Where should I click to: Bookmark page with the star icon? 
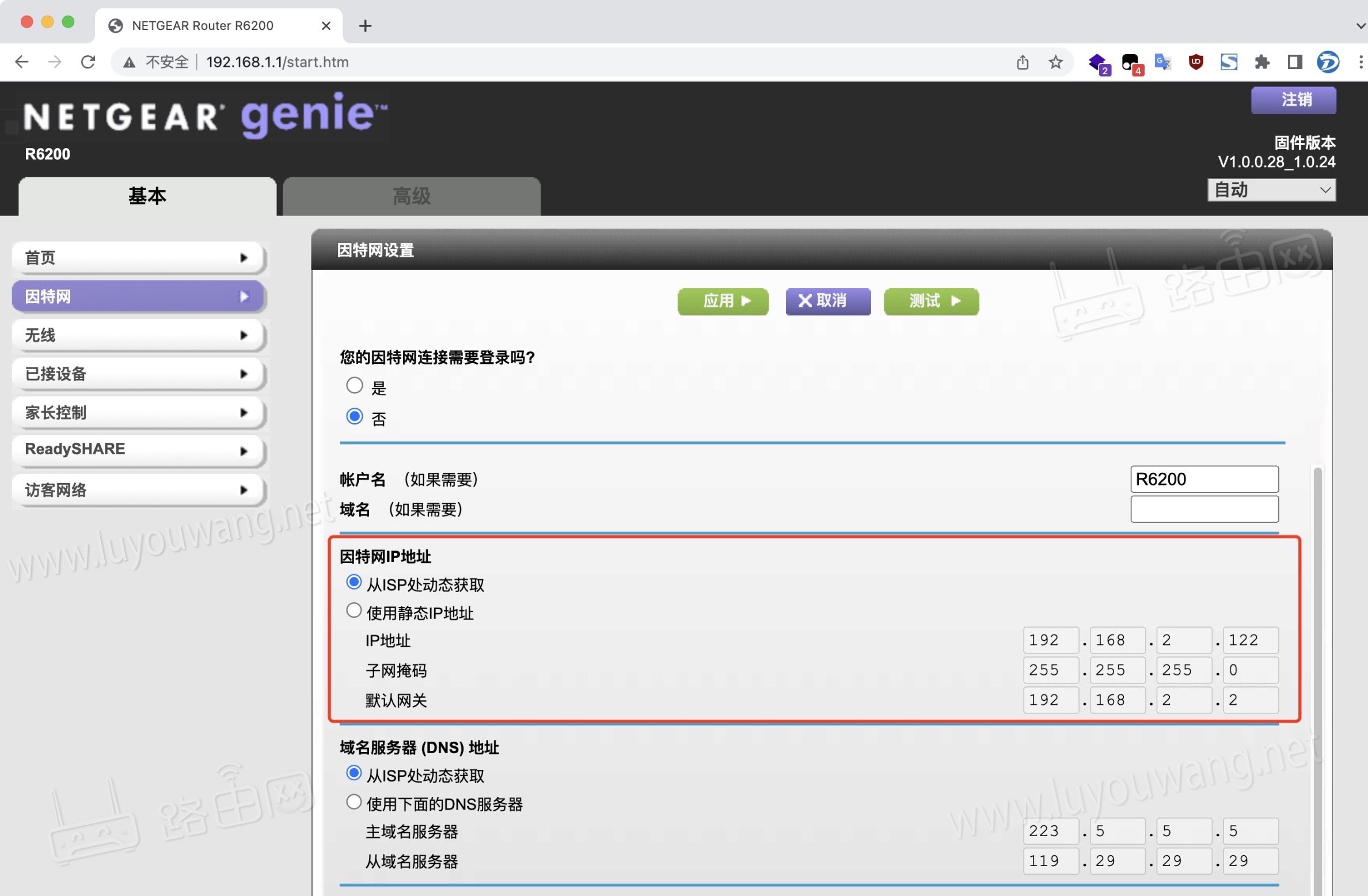point(1055,62)
